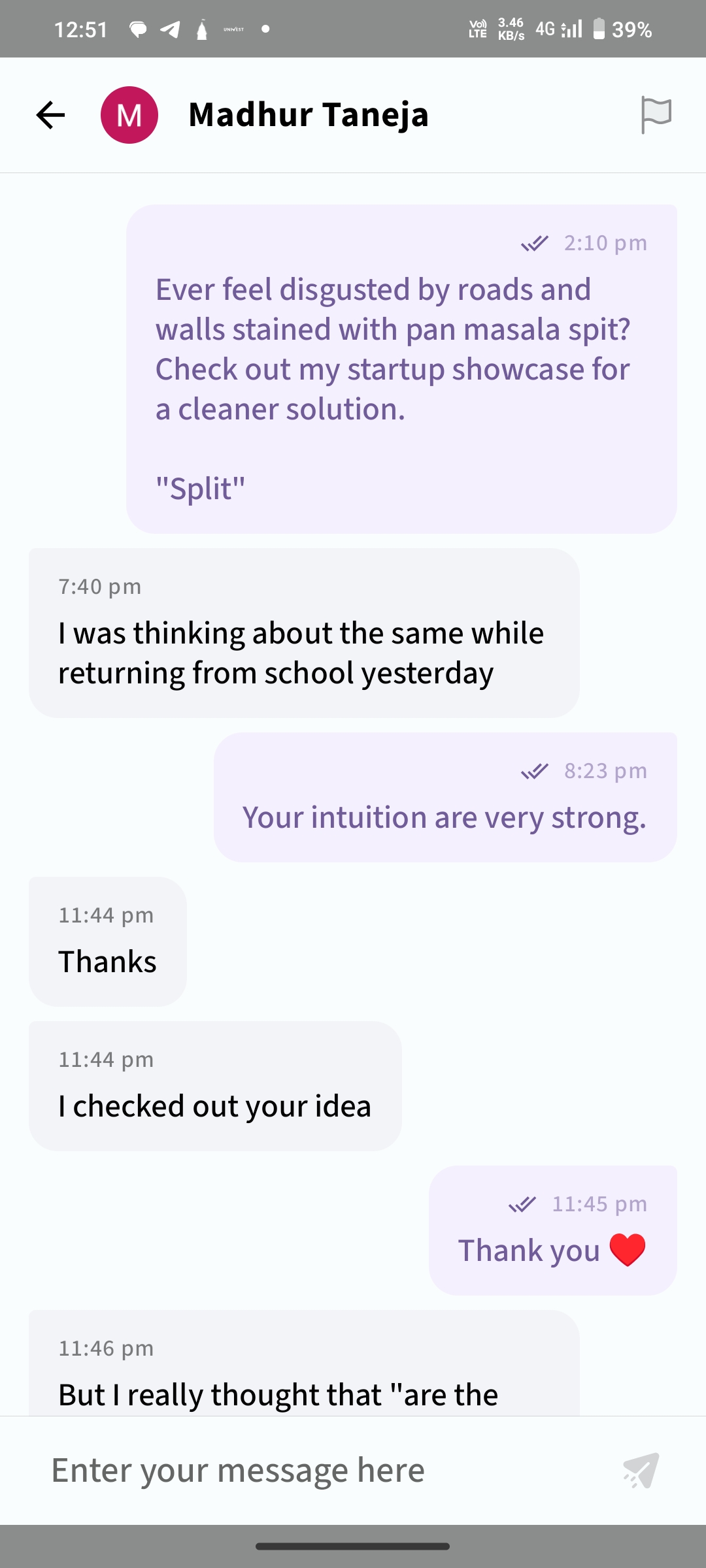
Task: Tap the chat bubble notification icon
Action: pos(138,29)
